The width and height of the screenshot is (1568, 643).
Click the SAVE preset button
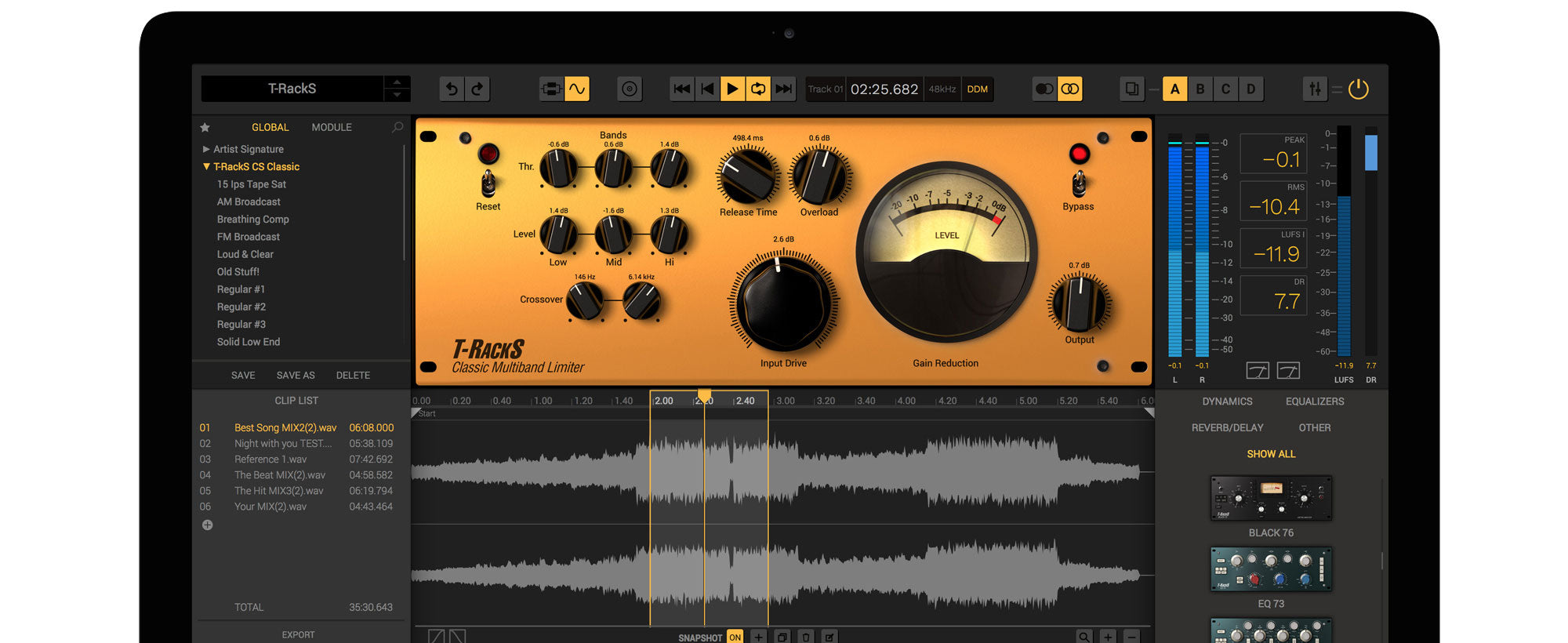(243, 376)
